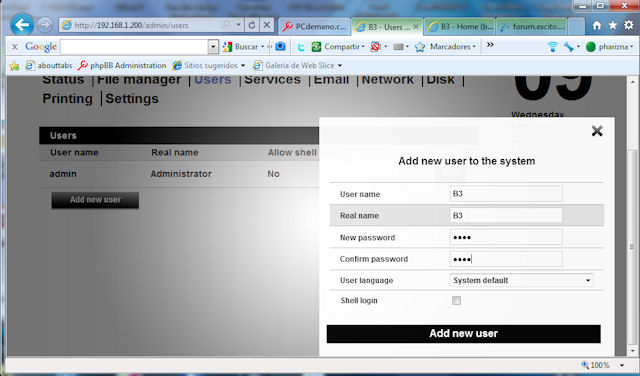Focus the User name input field
This screenshot has height=376, width=640.
click(506, 194)
